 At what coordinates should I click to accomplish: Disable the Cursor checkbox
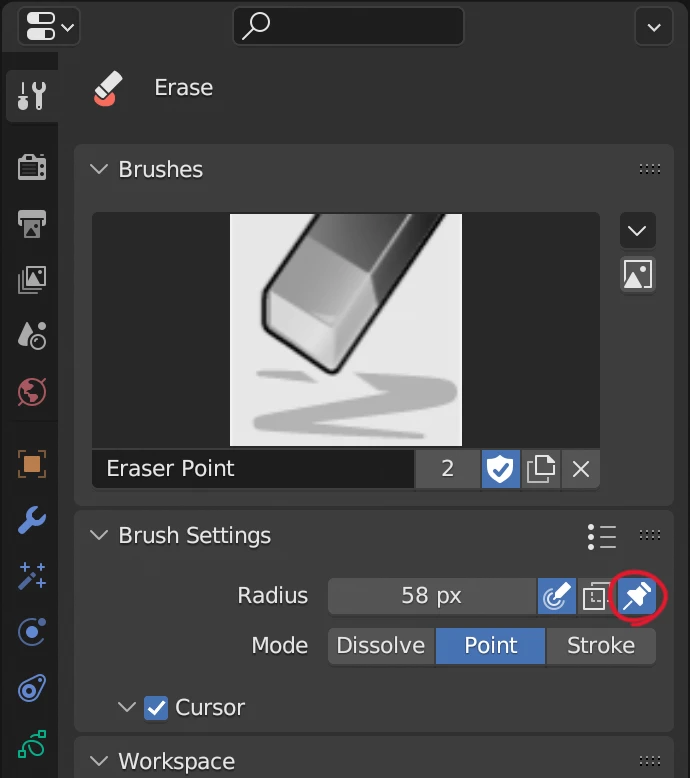156,708
